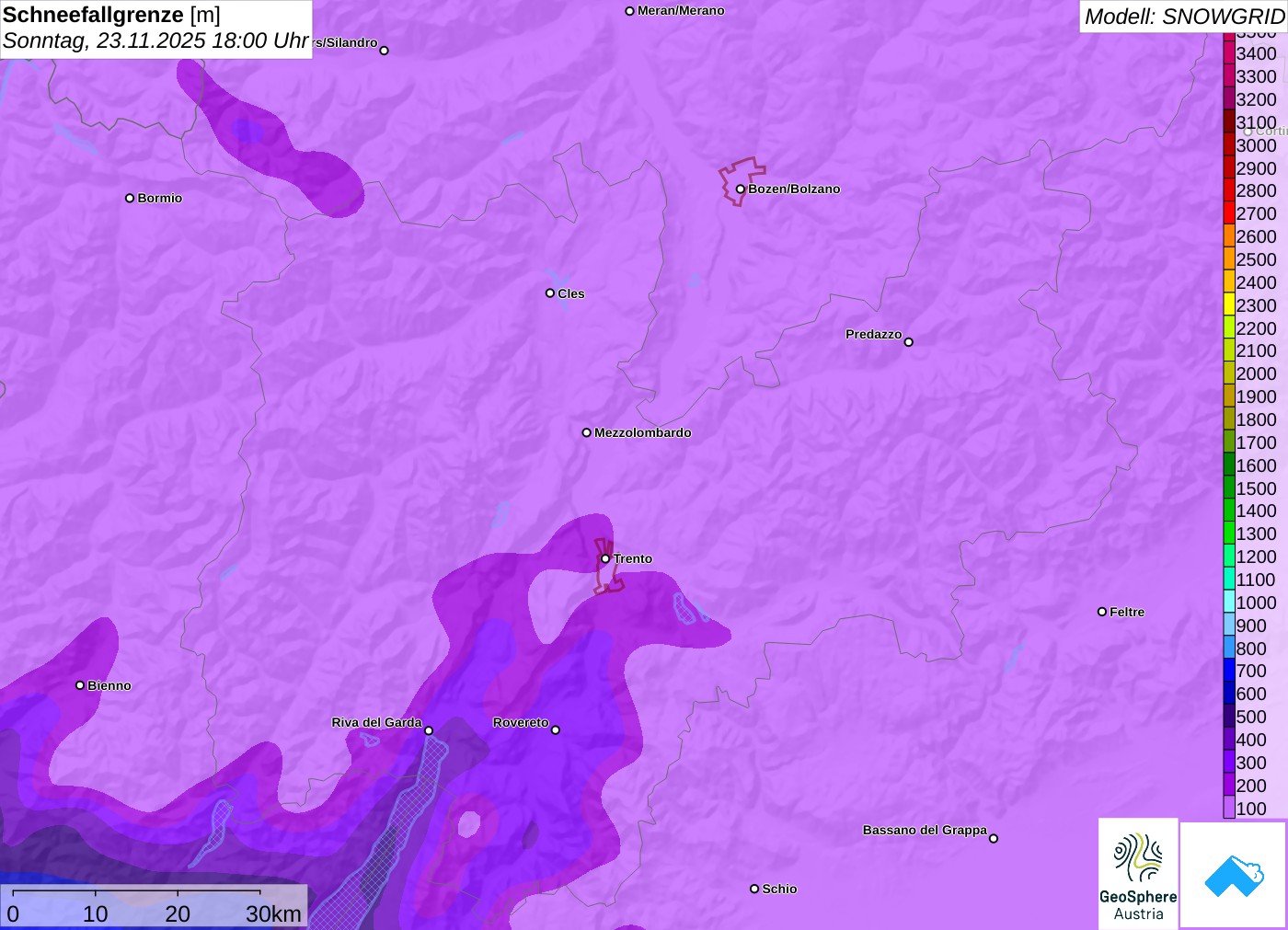Viewport: 1288px width, 930px height.
Task: Click the Bassano del Grappa label
Action: [x=925, y=830]
